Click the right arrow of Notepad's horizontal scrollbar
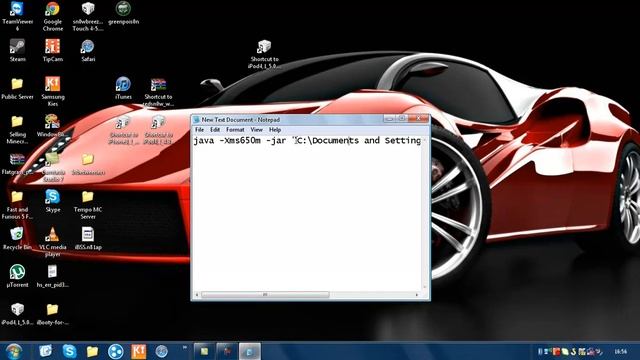 coord(417,294)
